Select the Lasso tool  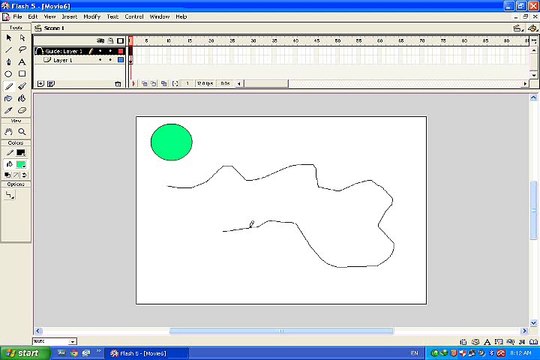pyautogui.click(x=22, y=50)
